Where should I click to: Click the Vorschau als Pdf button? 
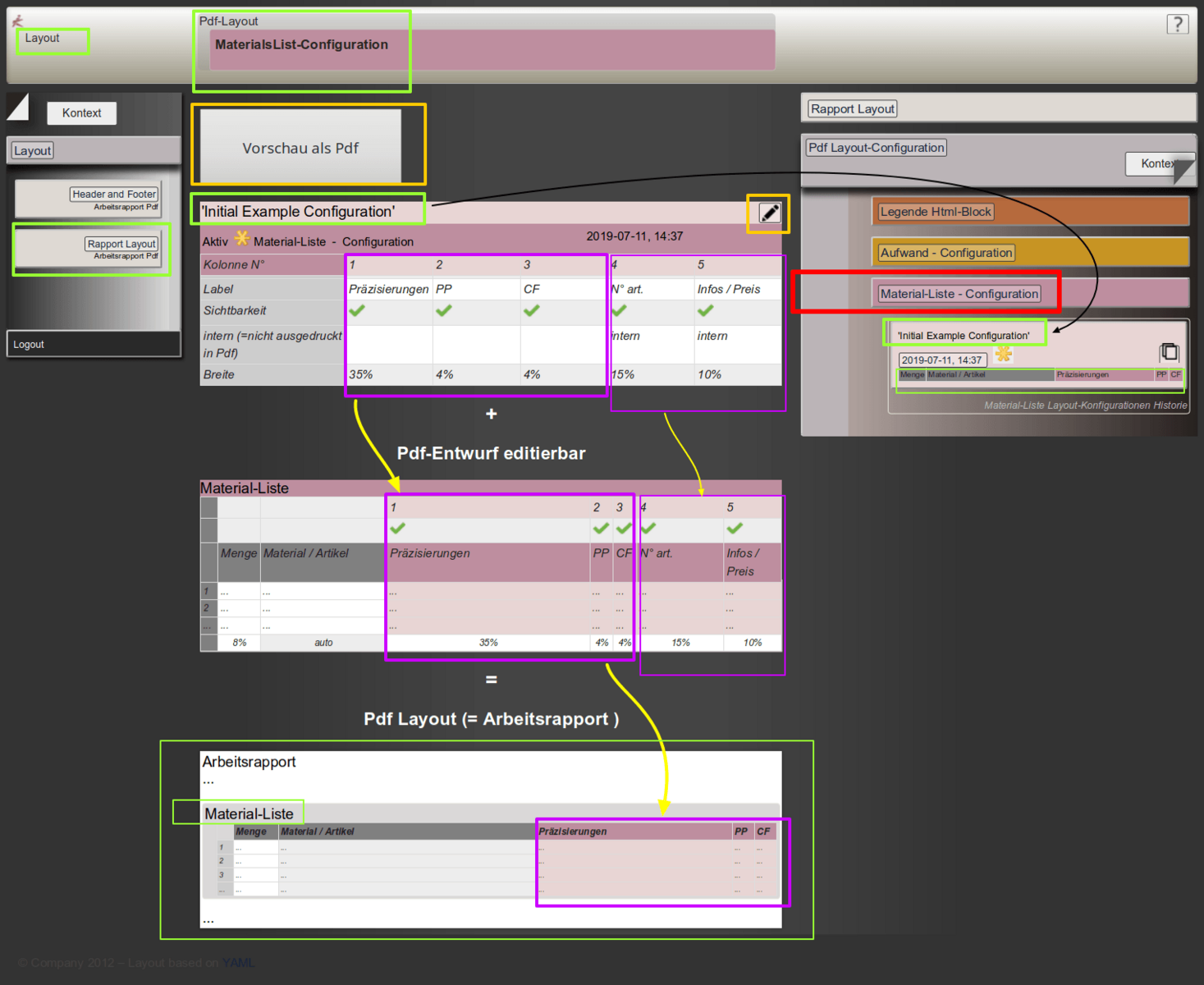tap(300, 148)
